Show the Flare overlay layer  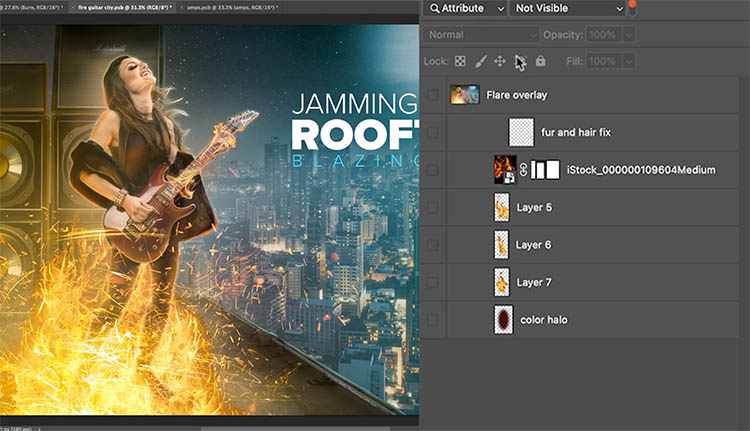[x=433, y=95]
